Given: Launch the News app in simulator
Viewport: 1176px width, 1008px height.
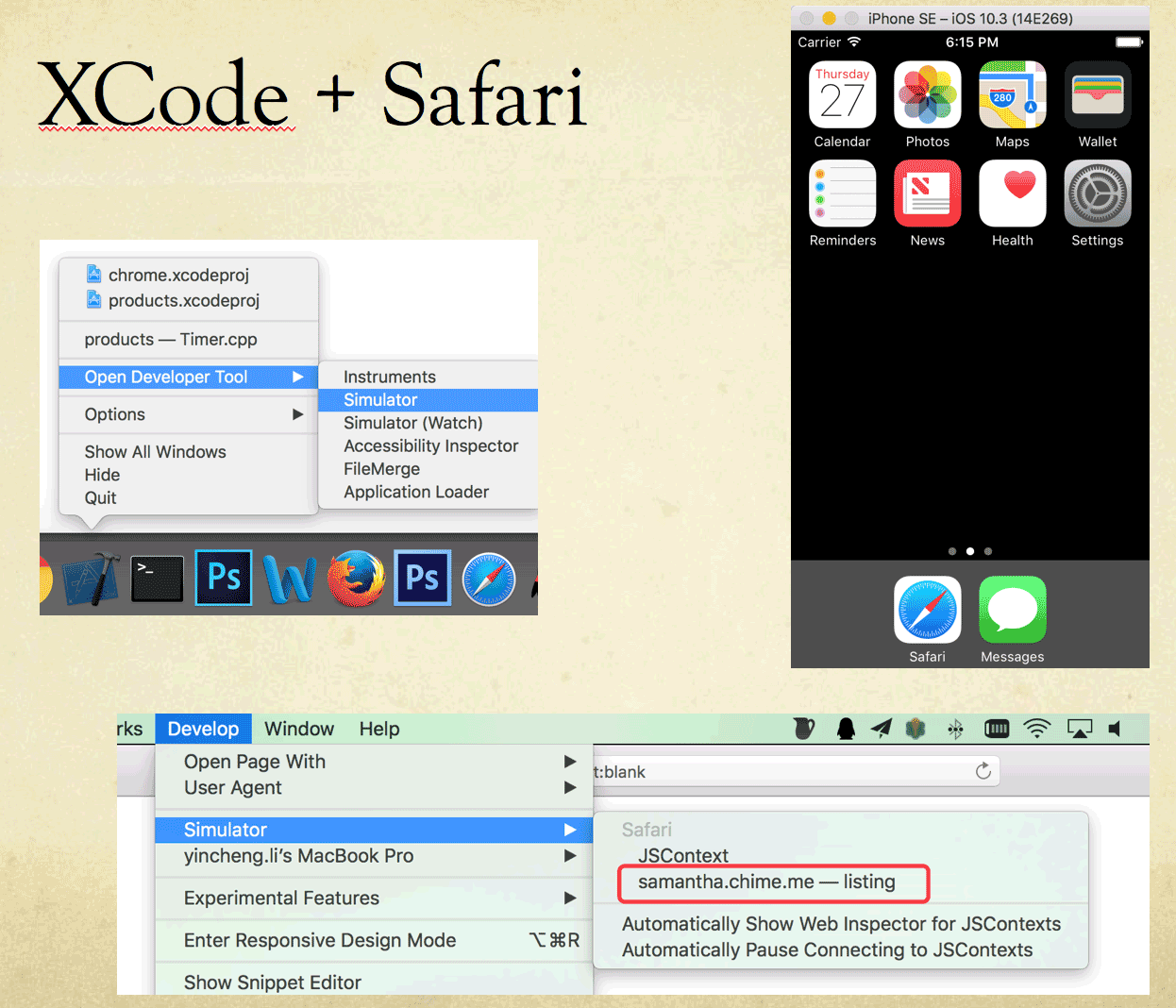Looking at the screenshot, I should coord(927,193).
